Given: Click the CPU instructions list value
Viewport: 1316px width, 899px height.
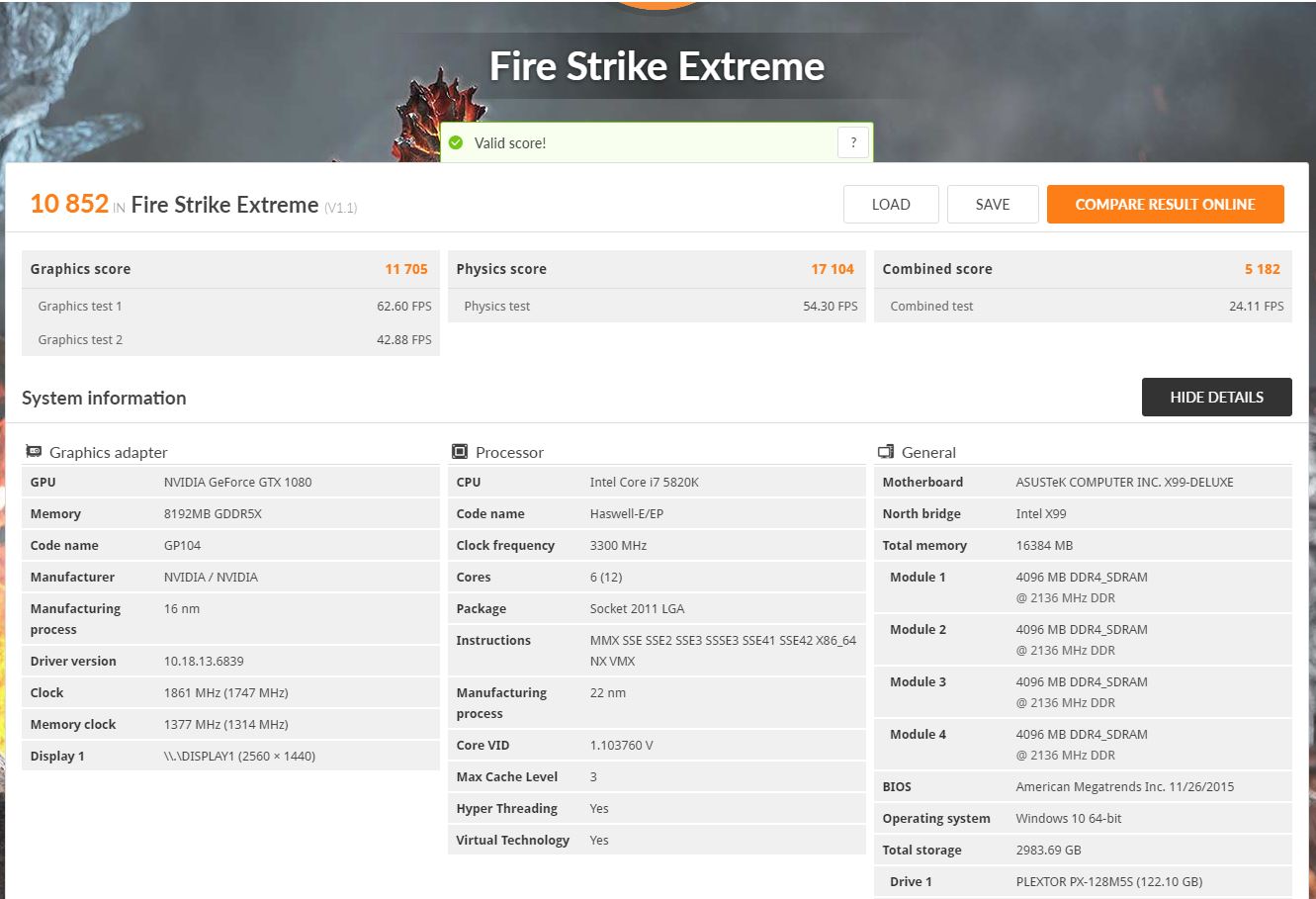Looking at the screenshot, I should (x=723, y=651).
